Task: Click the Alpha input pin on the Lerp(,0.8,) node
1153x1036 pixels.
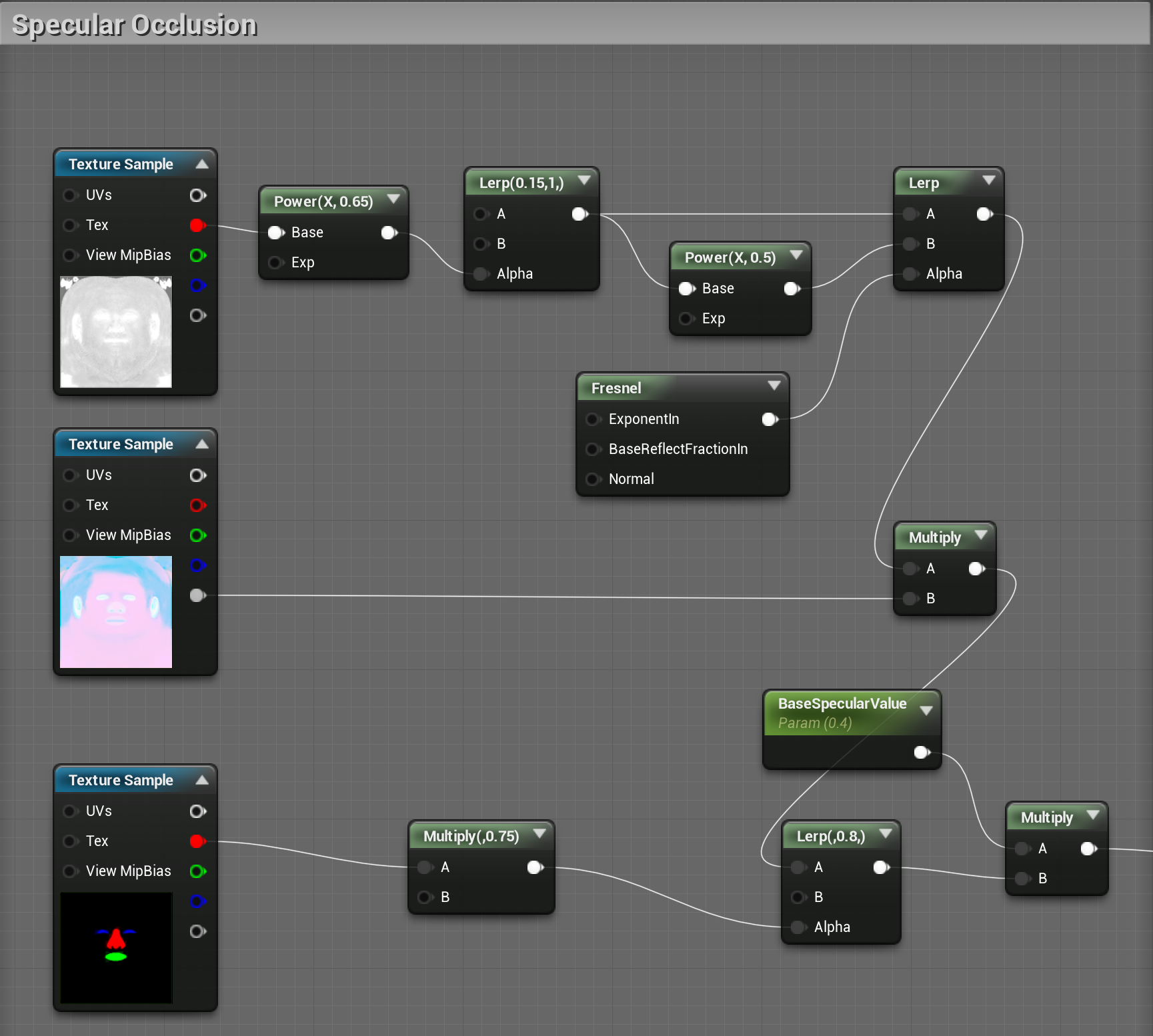Action: 799,927
